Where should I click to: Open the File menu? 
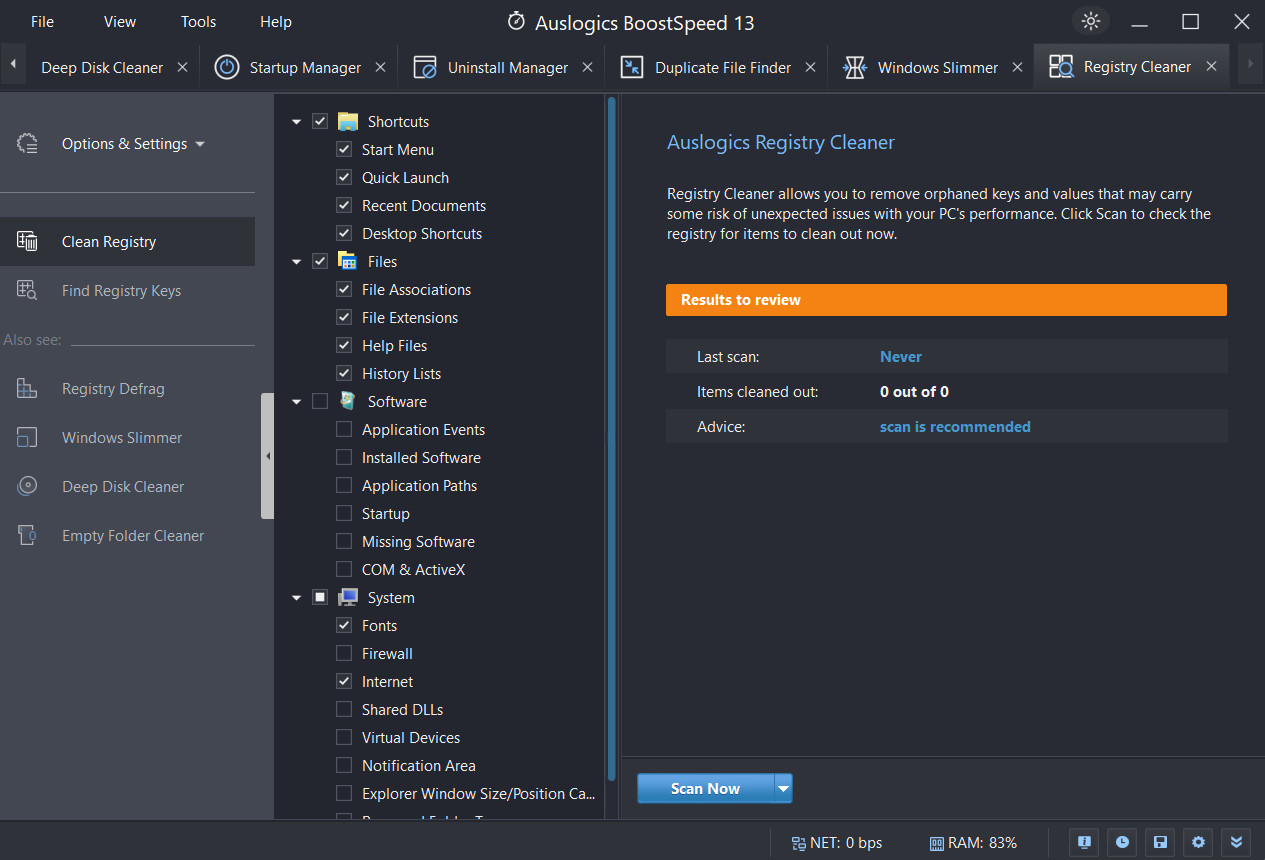[x=42, y=21]
